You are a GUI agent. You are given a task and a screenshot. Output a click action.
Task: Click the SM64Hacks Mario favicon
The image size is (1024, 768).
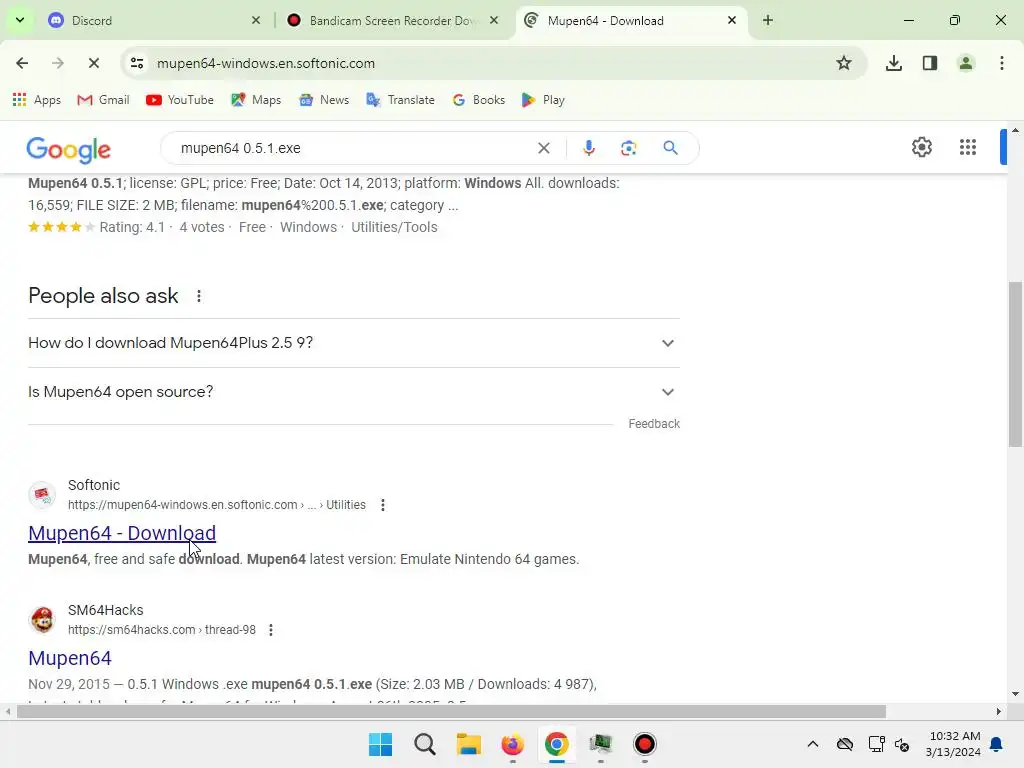[x=42, y=620]
